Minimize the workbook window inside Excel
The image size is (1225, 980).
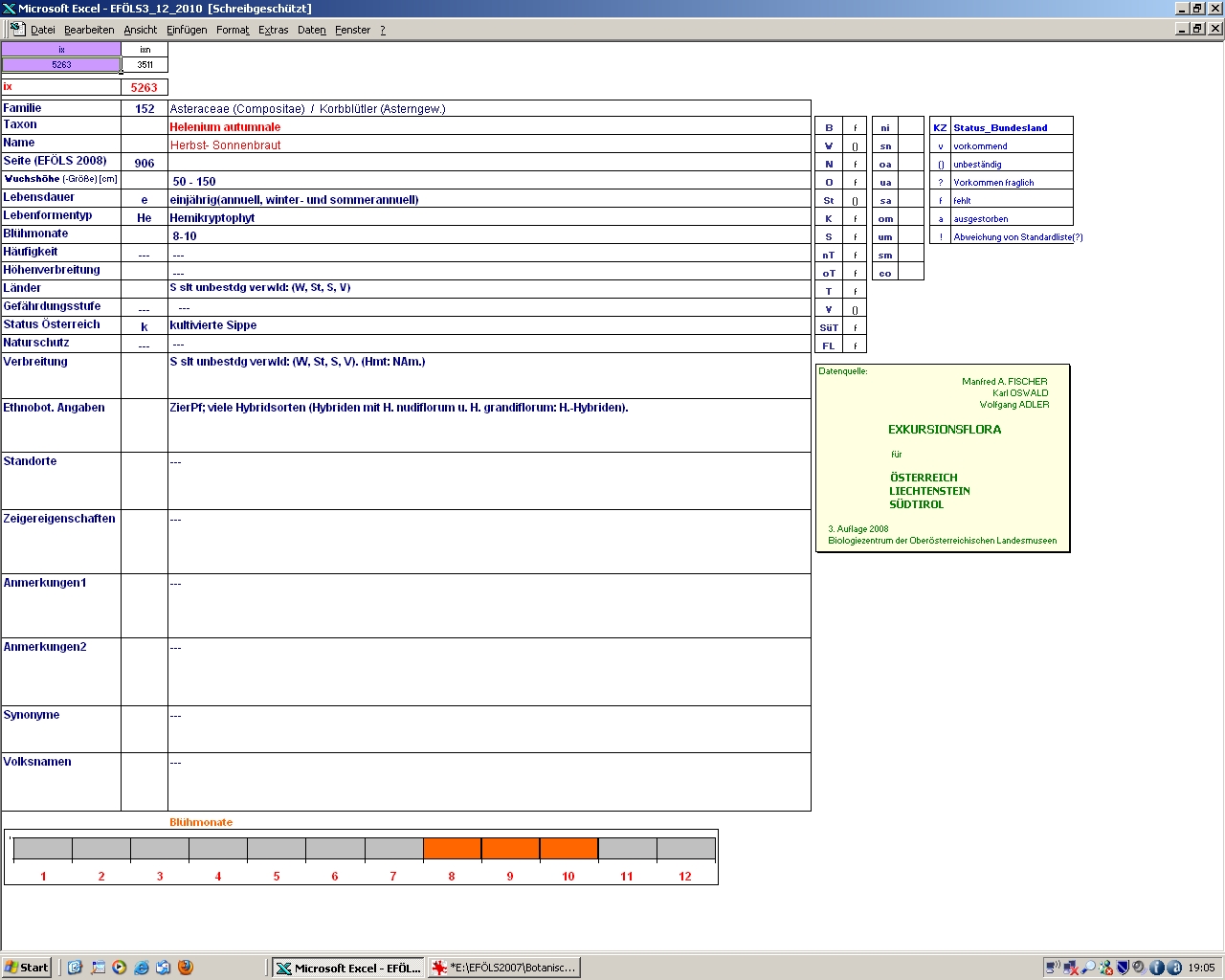coord(1182,29)
